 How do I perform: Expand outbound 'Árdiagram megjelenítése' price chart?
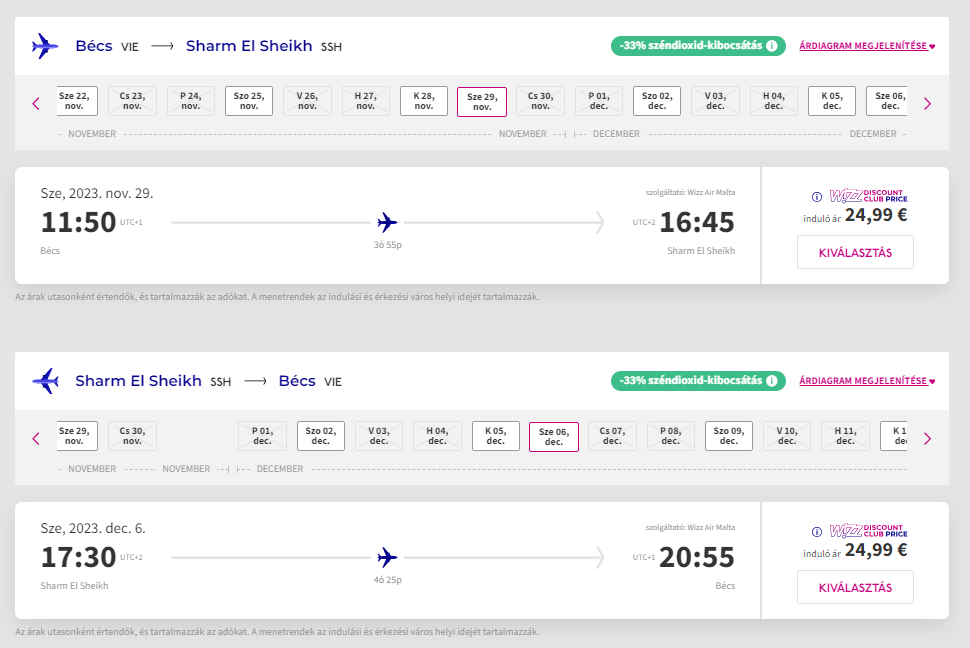867,46
